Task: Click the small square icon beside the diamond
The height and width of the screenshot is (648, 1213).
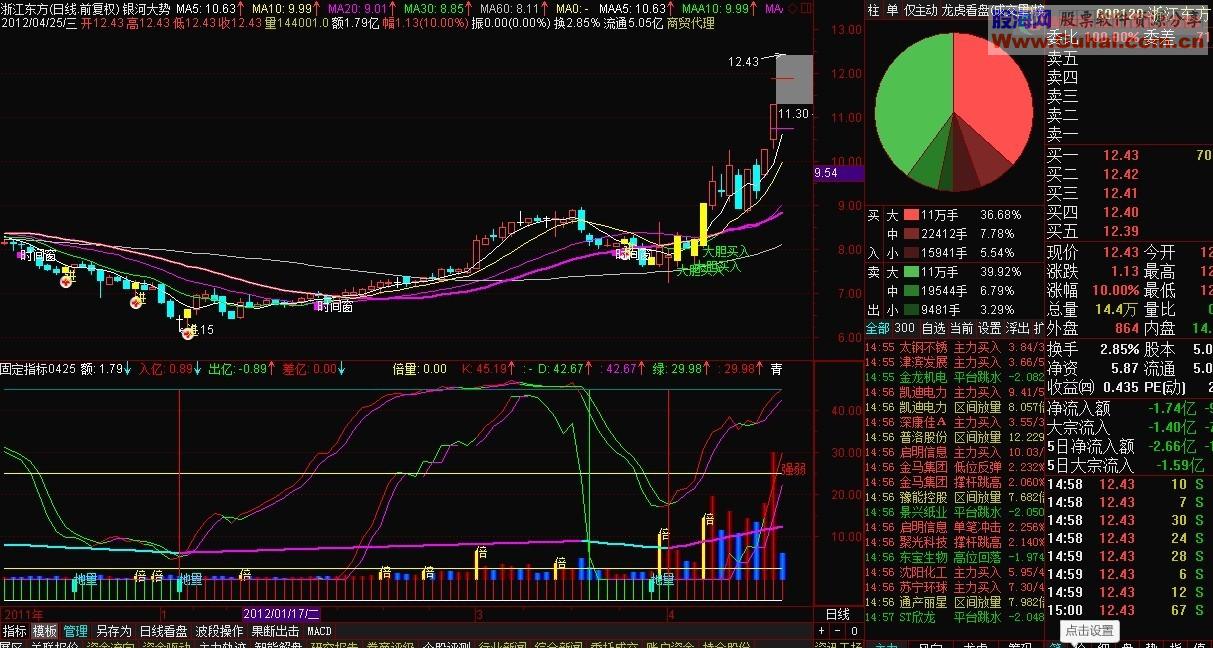Action: click(805, 8)
